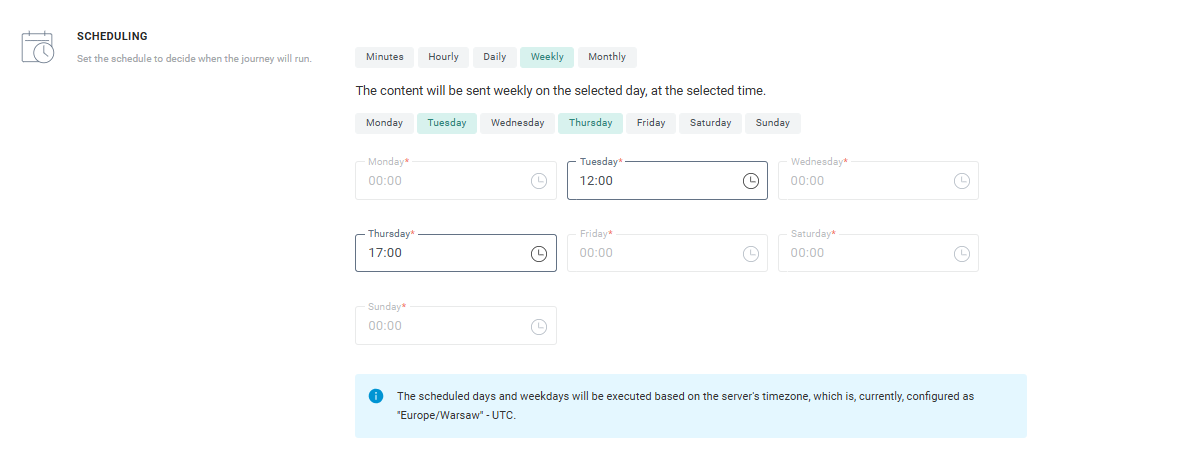
Task: Click the Tuesday time field showing 12:00
Action: pyautogui.click(x=650, y=181)
